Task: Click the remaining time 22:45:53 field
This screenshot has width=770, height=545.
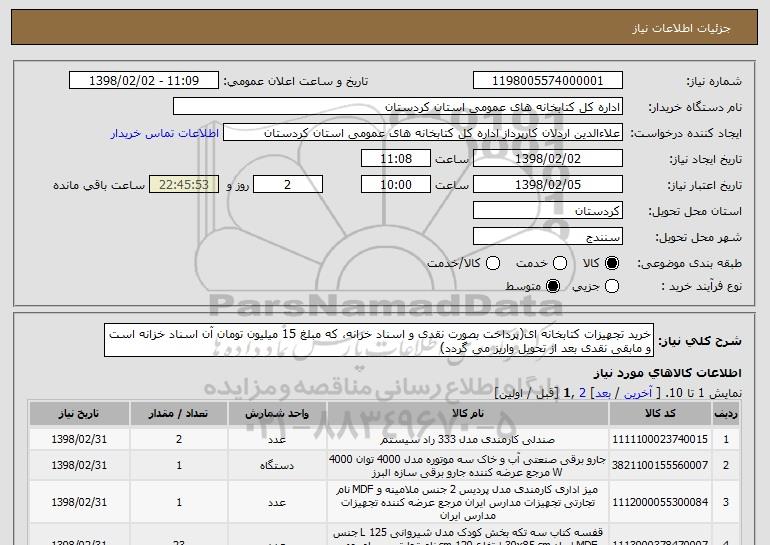Action: pyautogui.click(x=184, y=185)
